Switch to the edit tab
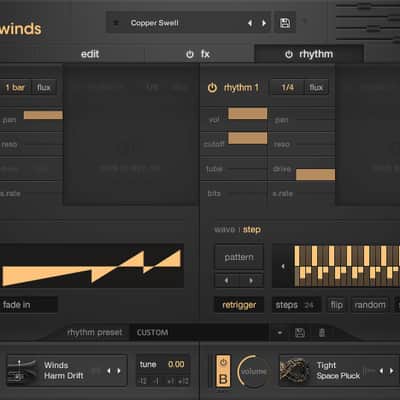Viewport: 400px width, 400px height. tap(90, 54)
